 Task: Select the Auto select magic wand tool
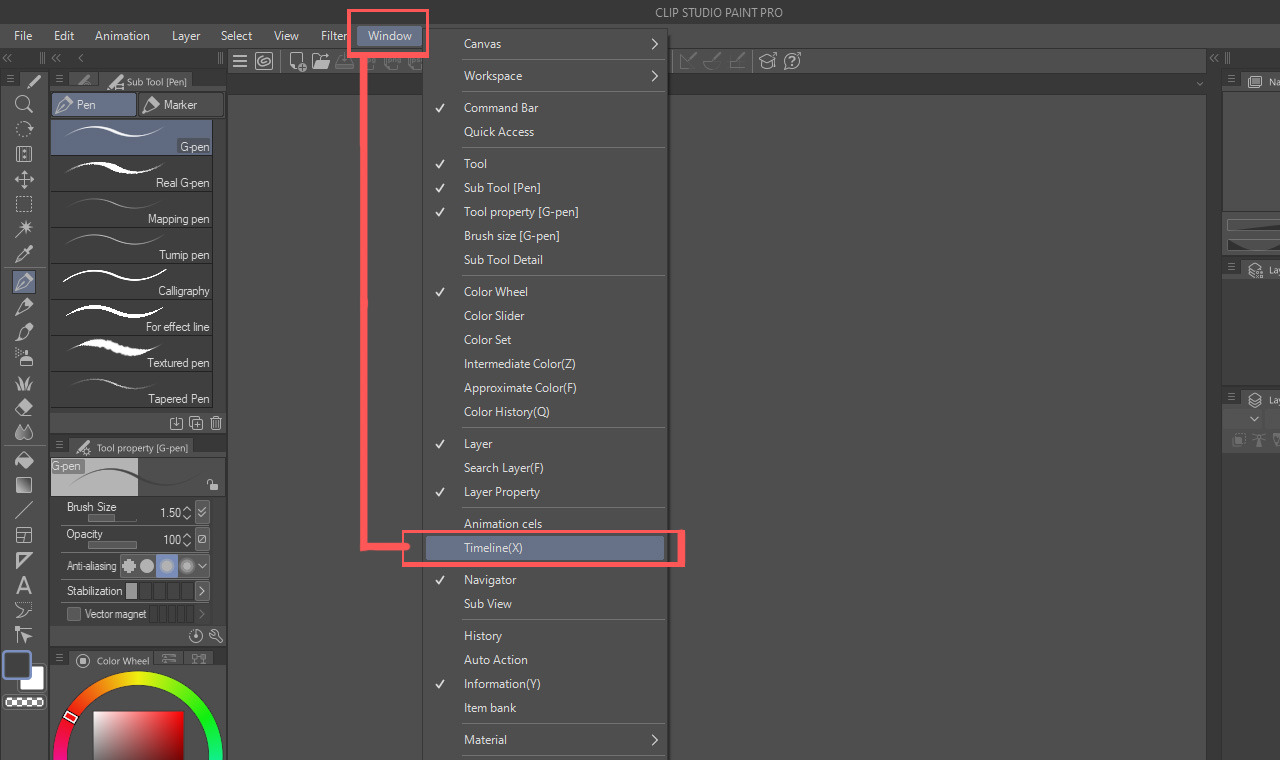[24, 229]
